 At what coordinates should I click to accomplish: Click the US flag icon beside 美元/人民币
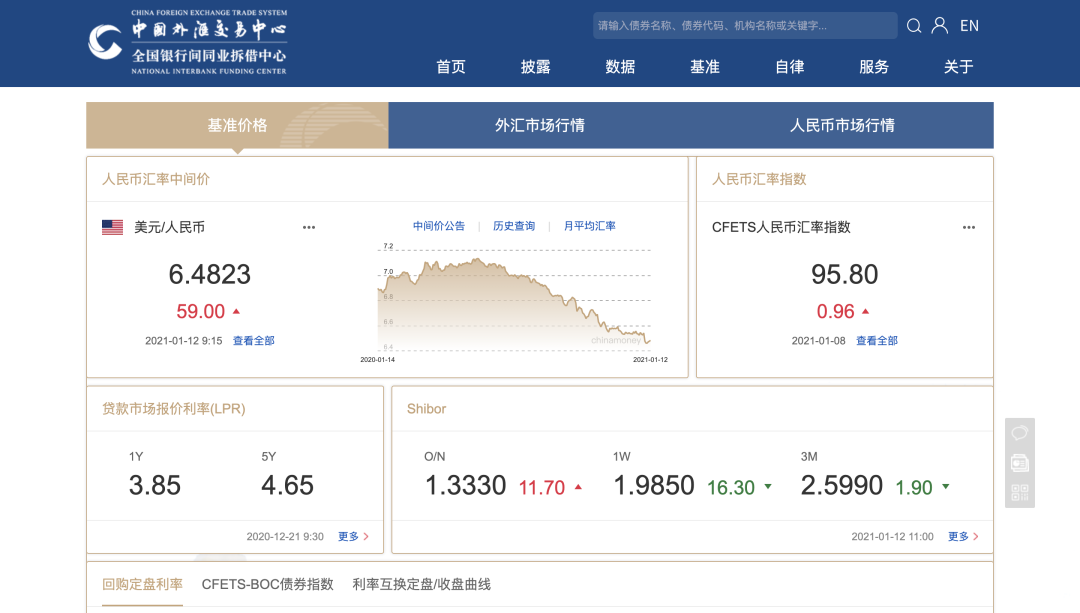[110, 226]
